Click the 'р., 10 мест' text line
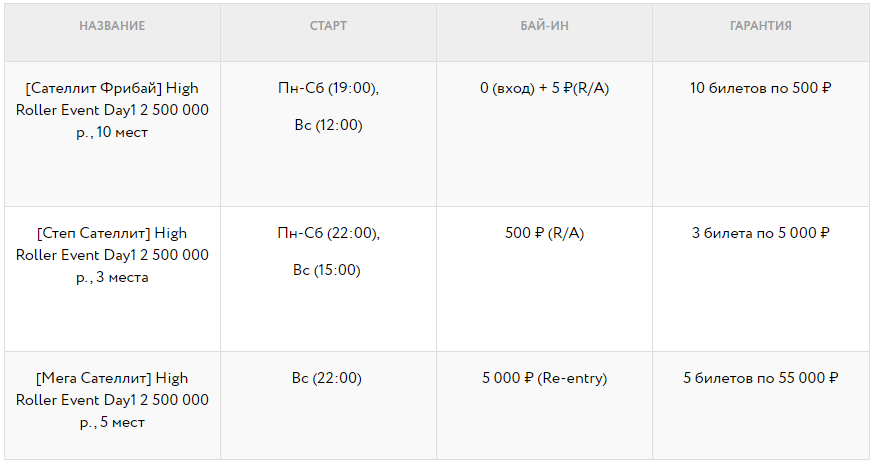Screen dimensions: 874x464 click(112, 132)
